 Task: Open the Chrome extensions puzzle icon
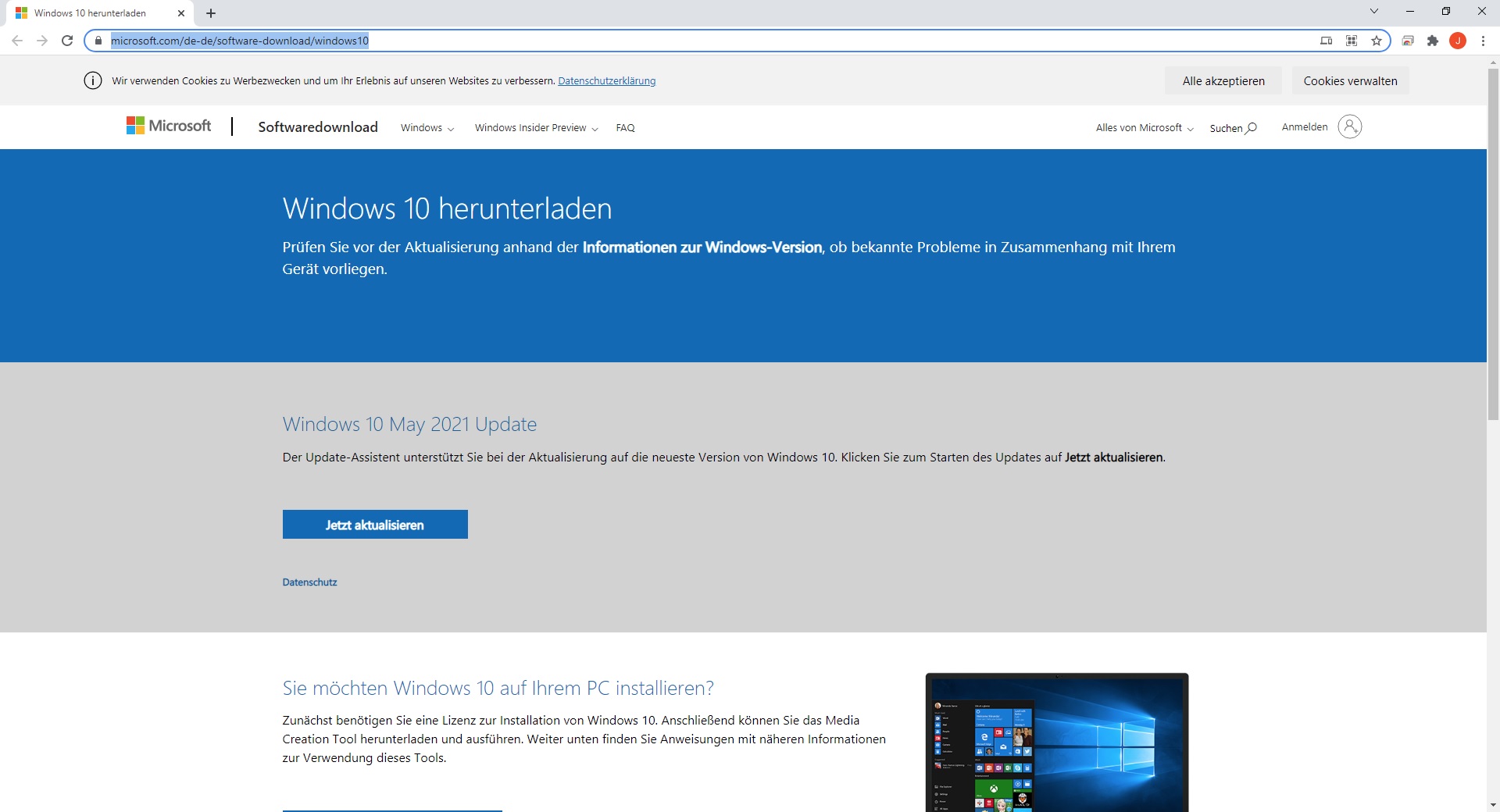pos(1433,41)
